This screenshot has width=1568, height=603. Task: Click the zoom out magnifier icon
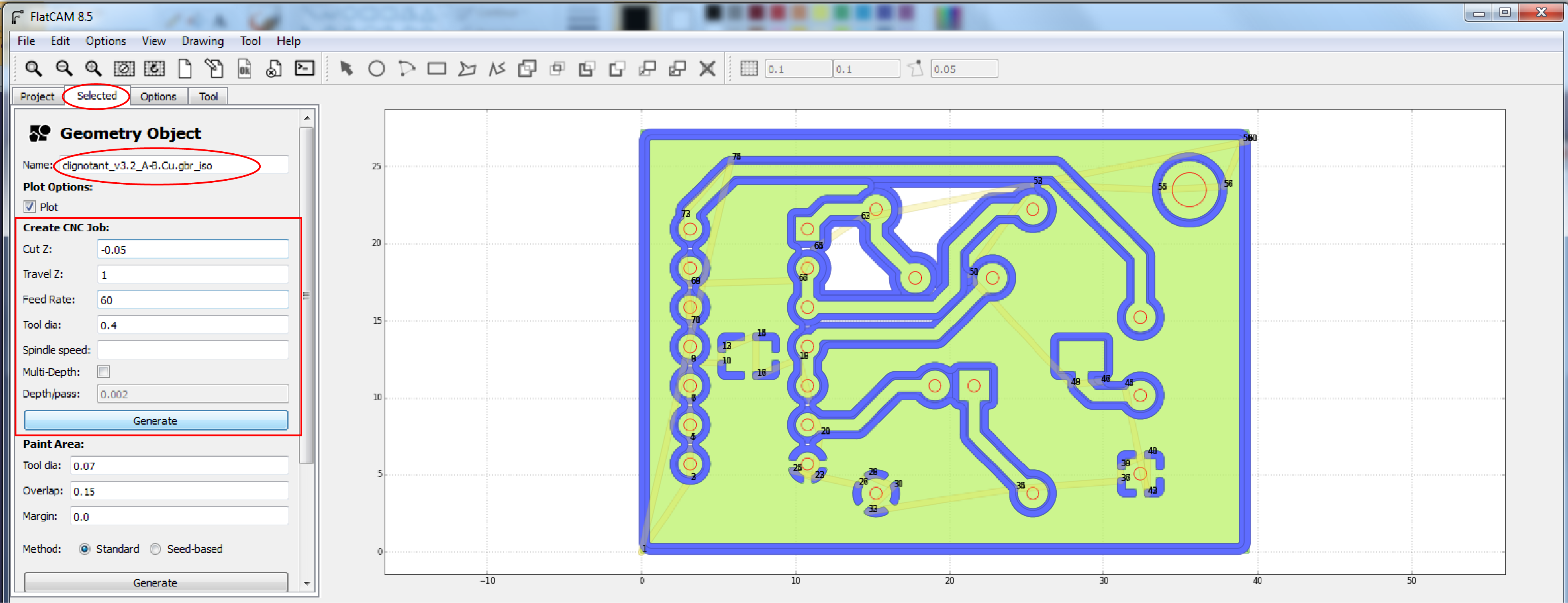(64, 68)
